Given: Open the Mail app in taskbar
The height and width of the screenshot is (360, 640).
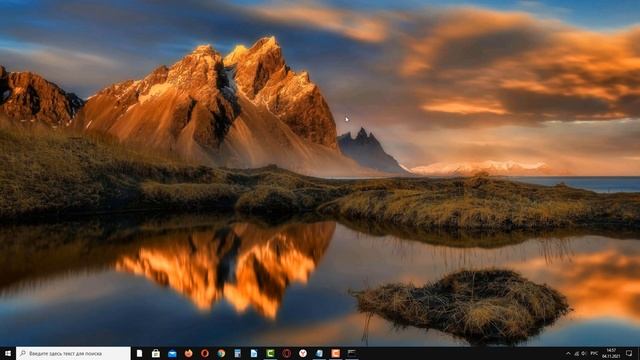Looking at the screenshot, I should [x=172, y=353].
